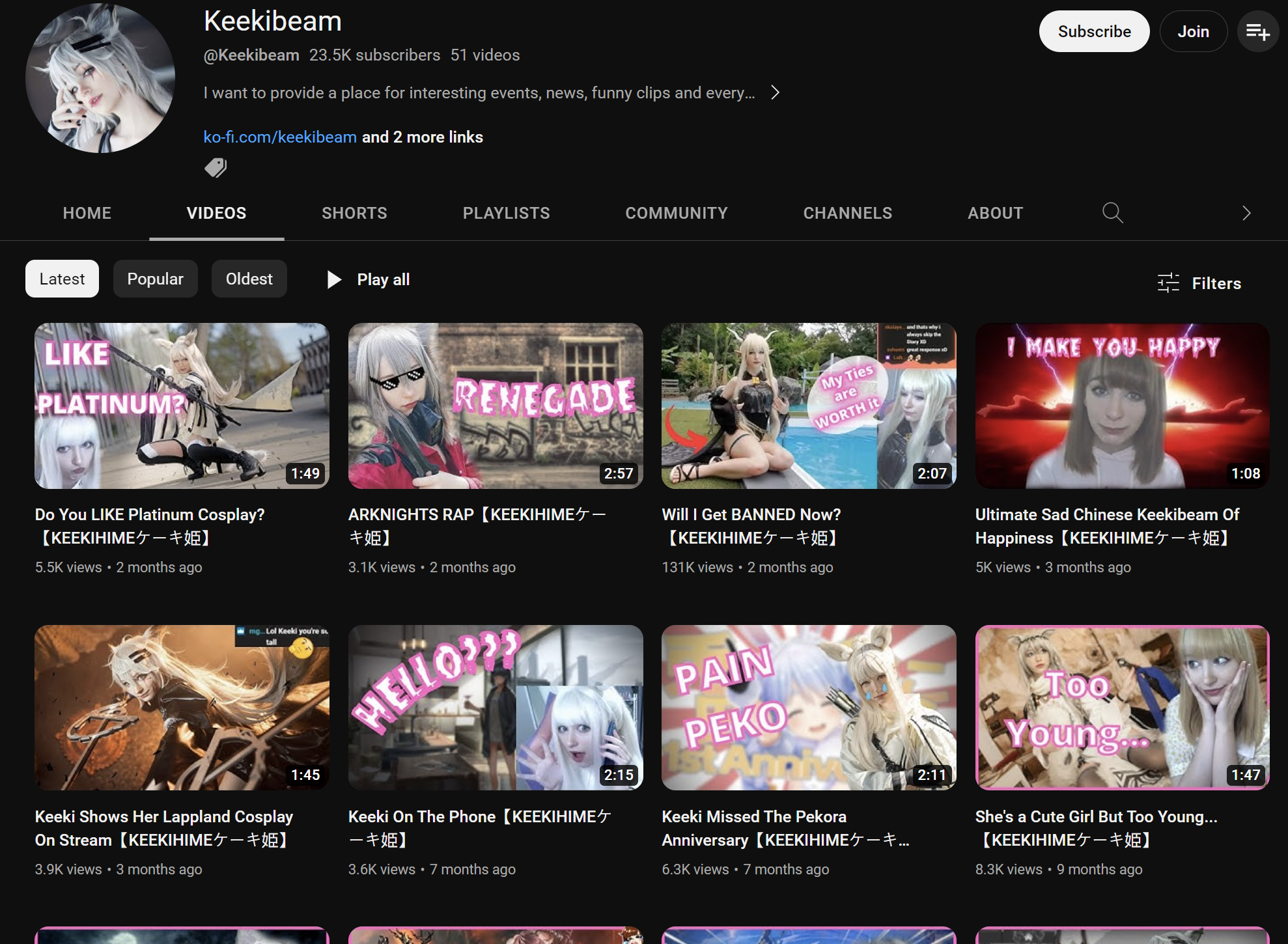Screen dimensions: 1288x944
Task: Click the 1:47 duration badge
Action: coord(1246,775)
